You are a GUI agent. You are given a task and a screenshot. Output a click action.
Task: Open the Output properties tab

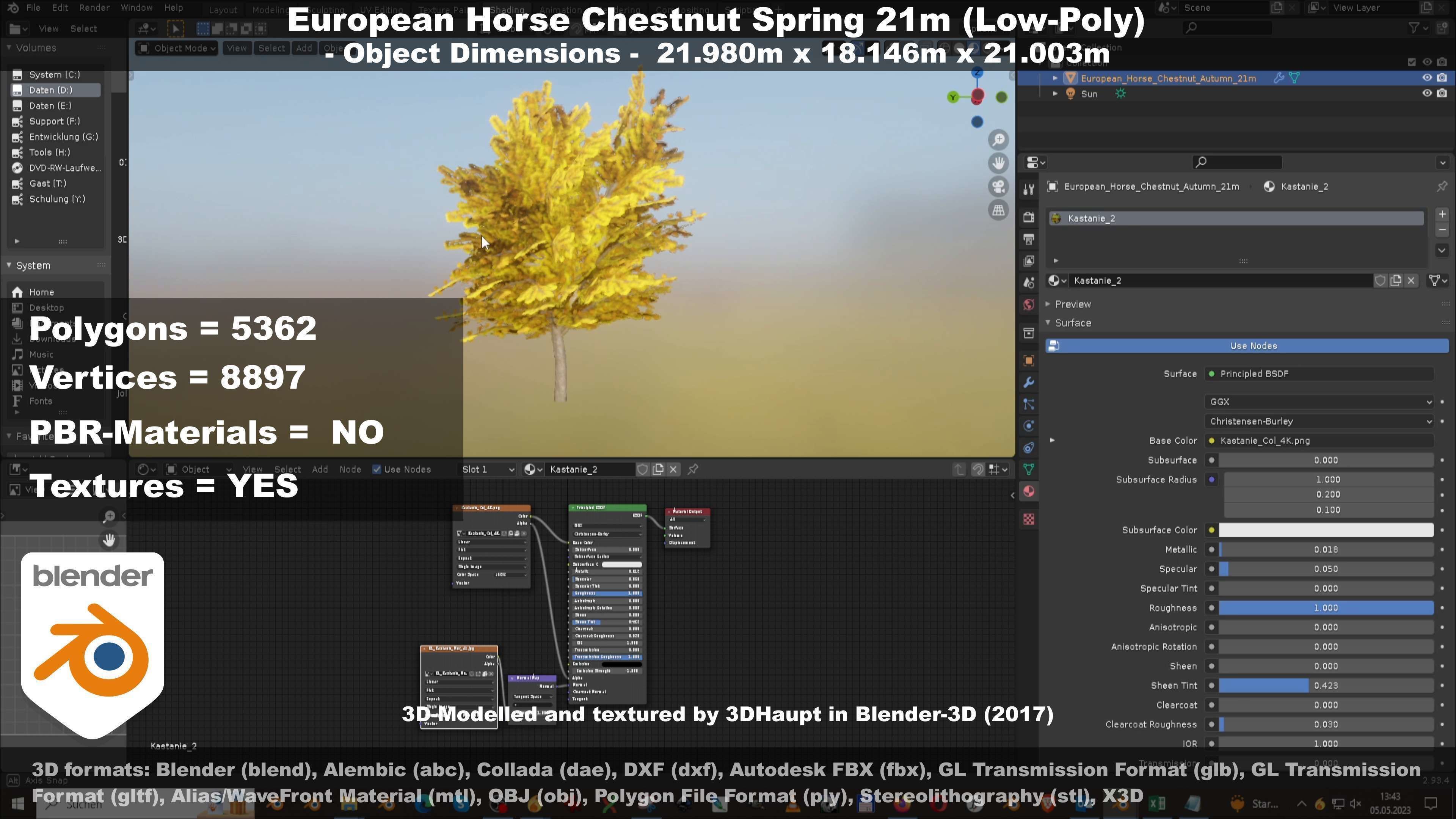click(1029, 239)
